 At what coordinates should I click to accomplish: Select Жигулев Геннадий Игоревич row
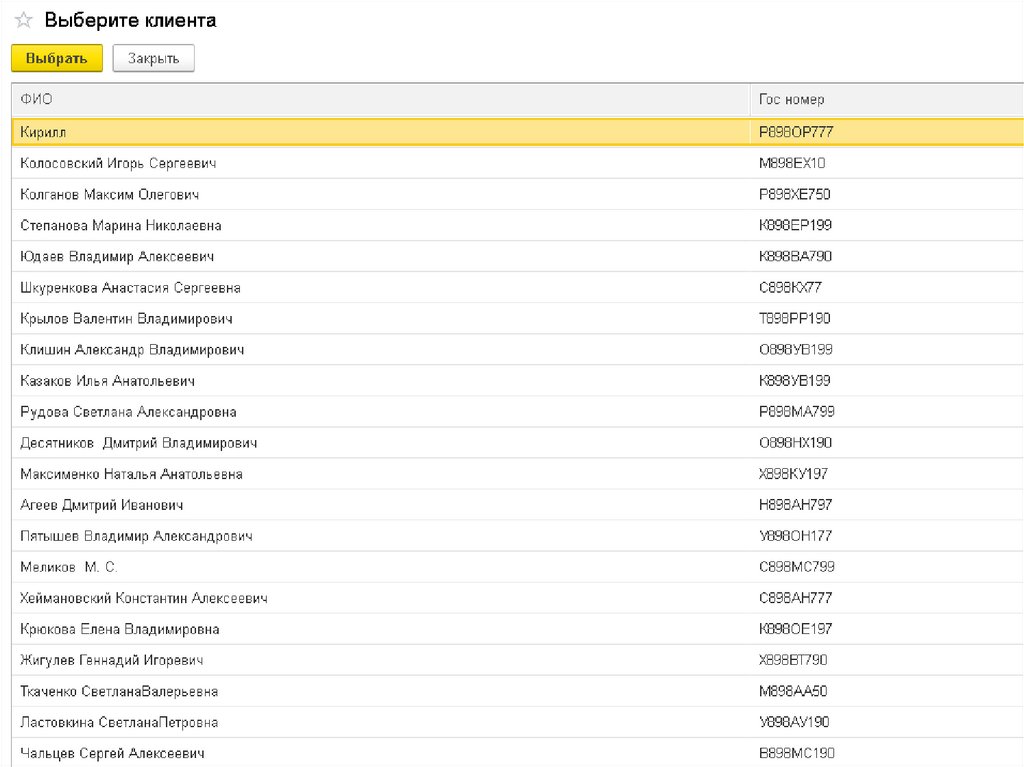[x=112, y=660]
